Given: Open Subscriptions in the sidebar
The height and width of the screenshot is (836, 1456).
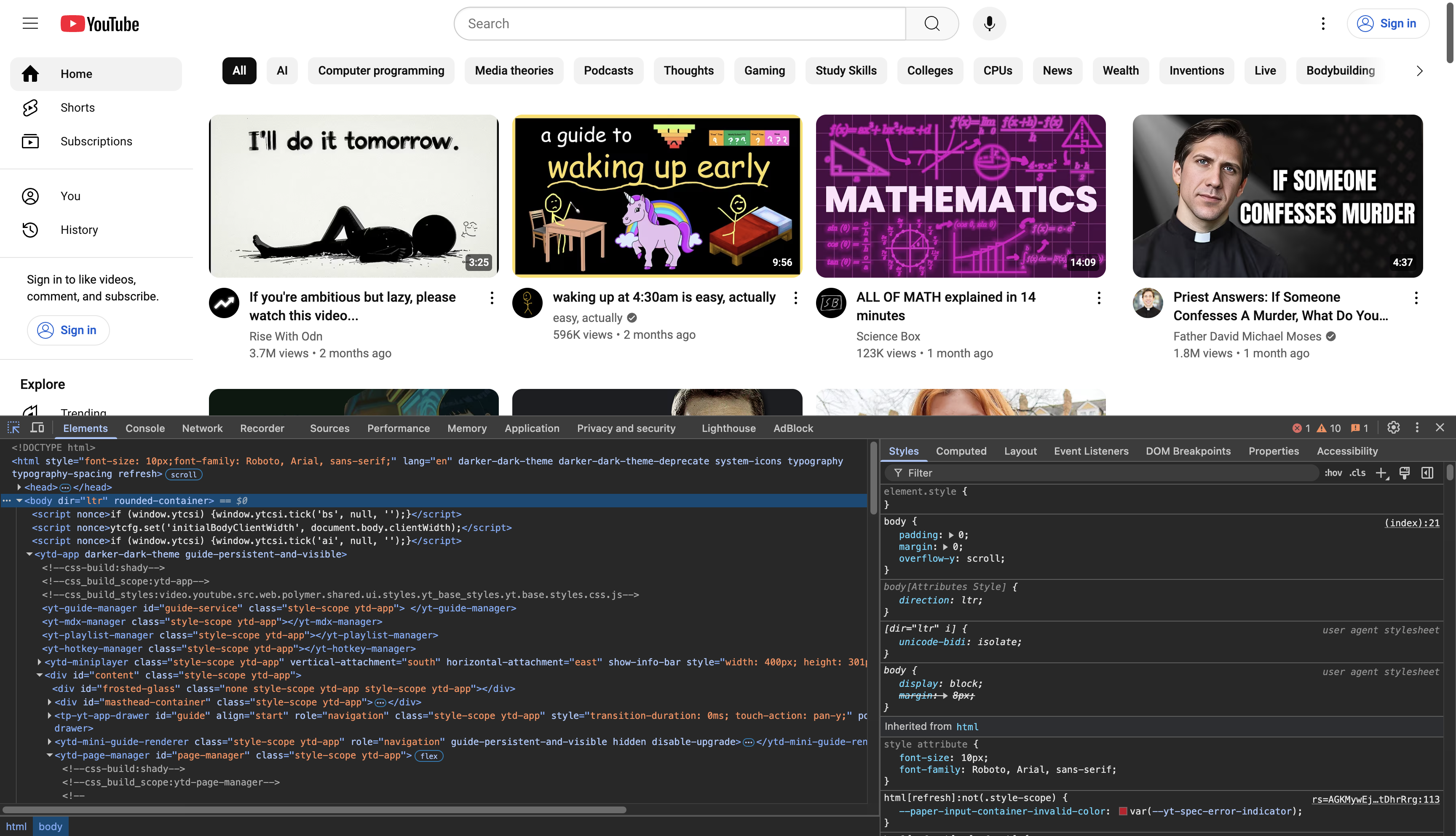Looking at the screenshot, I should tap(96, 141).
